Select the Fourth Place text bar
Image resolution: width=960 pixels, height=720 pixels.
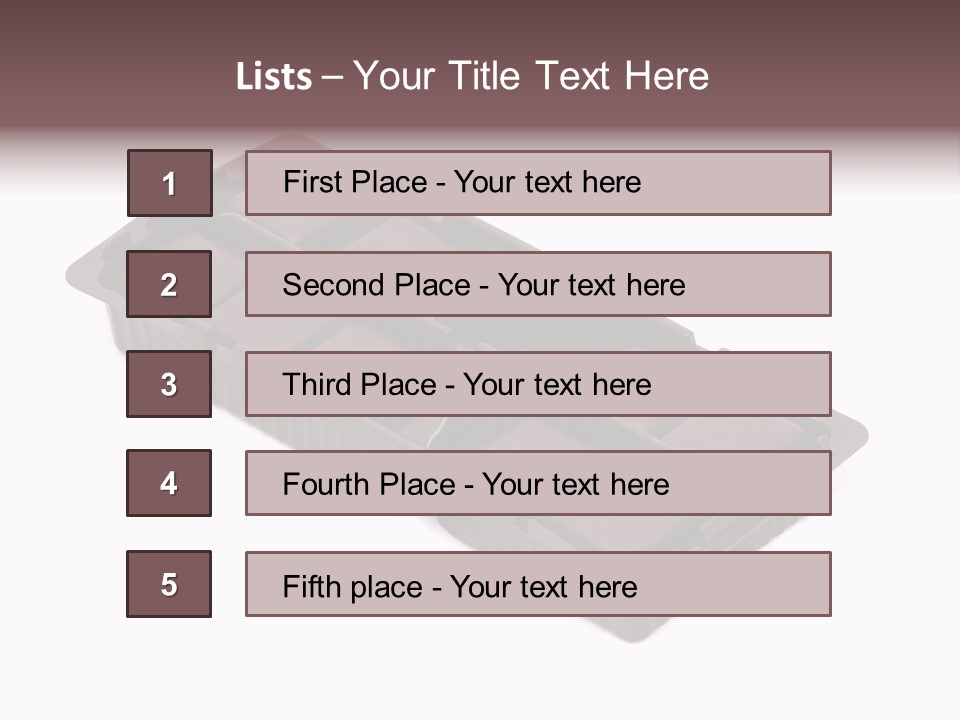[x=538, y=484]
